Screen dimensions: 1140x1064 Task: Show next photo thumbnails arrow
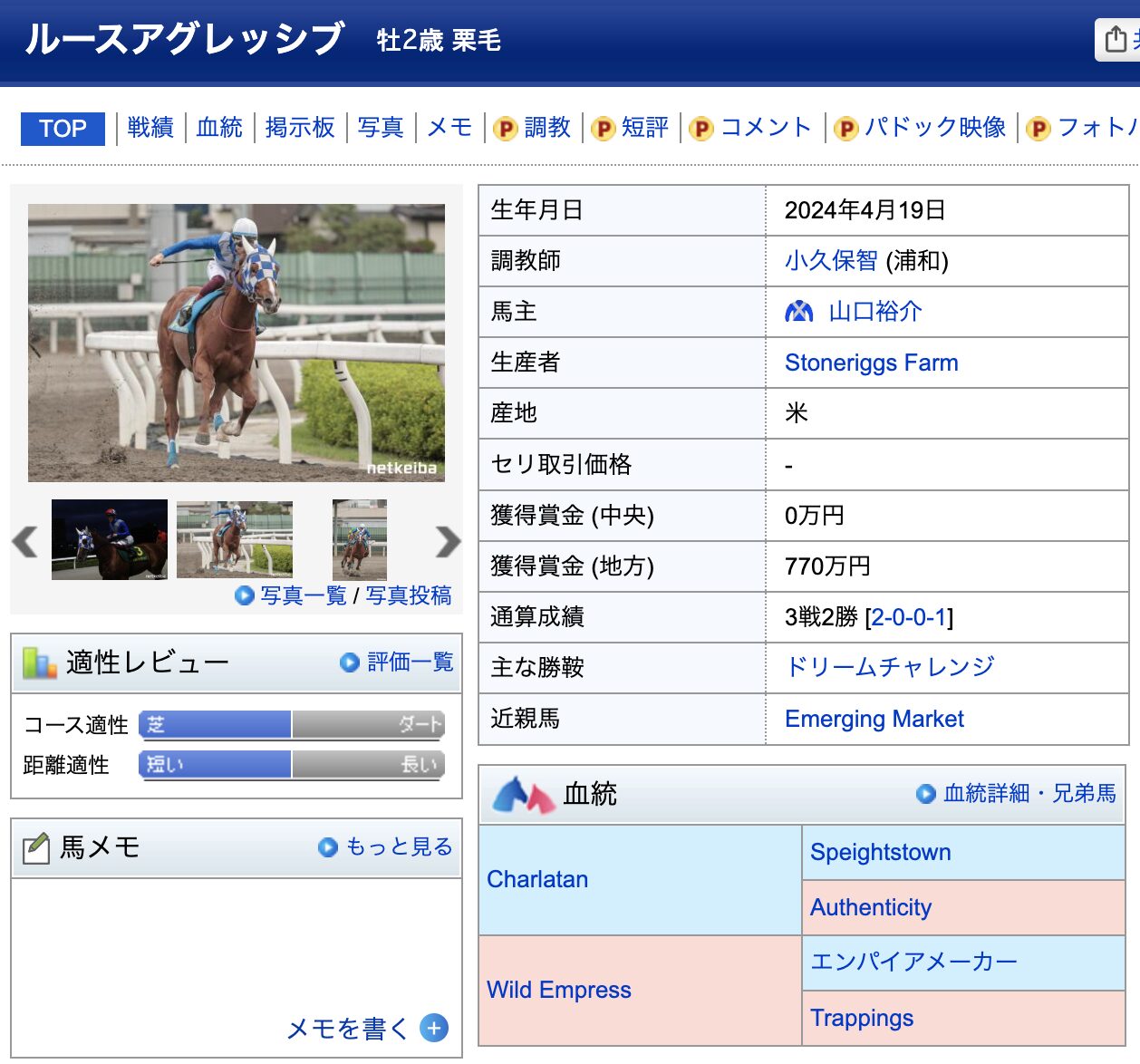pos(448,541)
